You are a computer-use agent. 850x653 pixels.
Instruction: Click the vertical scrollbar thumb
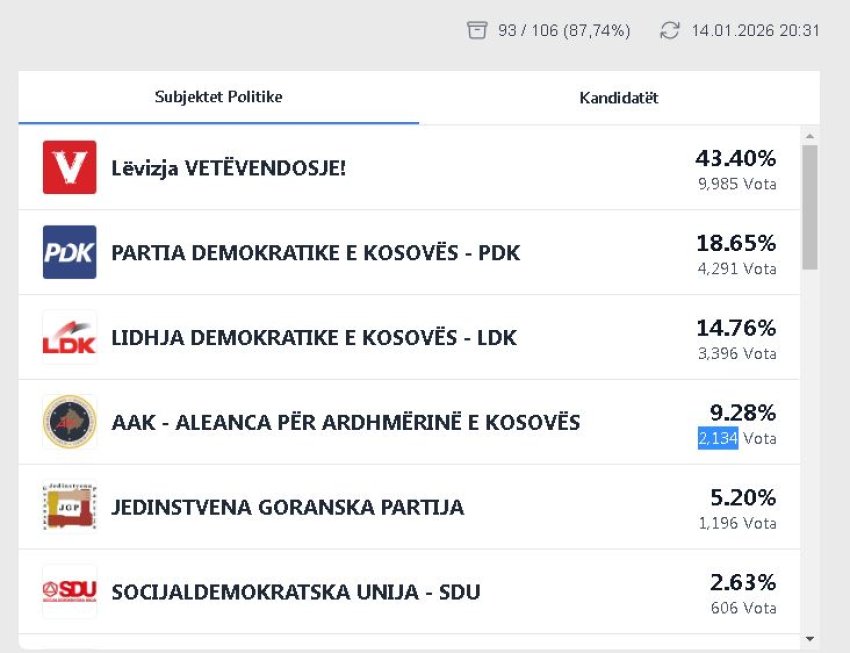(x=809, y=205)
